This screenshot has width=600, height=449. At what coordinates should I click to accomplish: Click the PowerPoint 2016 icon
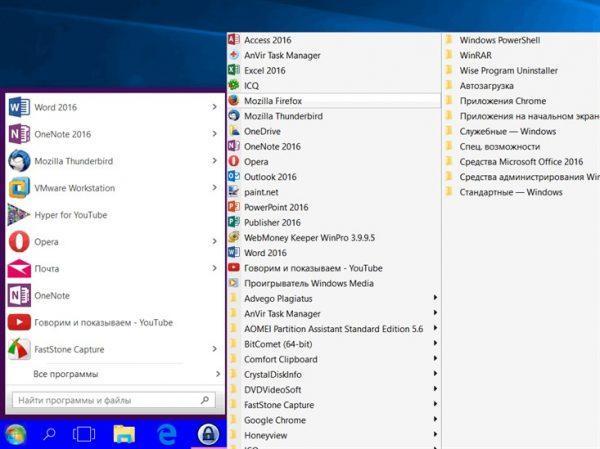[234, 207]
